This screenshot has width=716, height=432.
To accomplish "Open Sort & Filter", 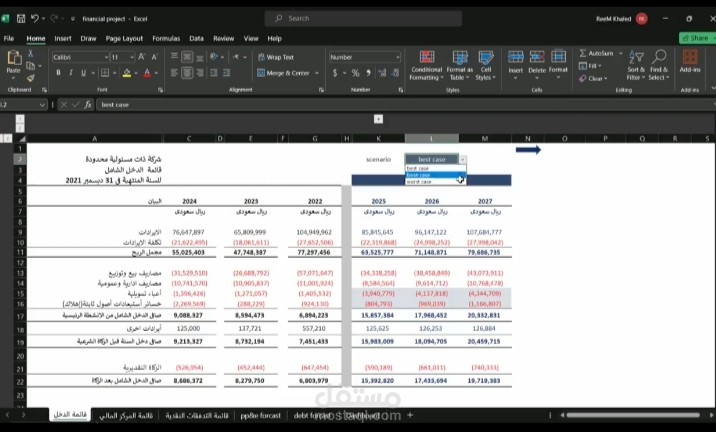I will (636, 65).
